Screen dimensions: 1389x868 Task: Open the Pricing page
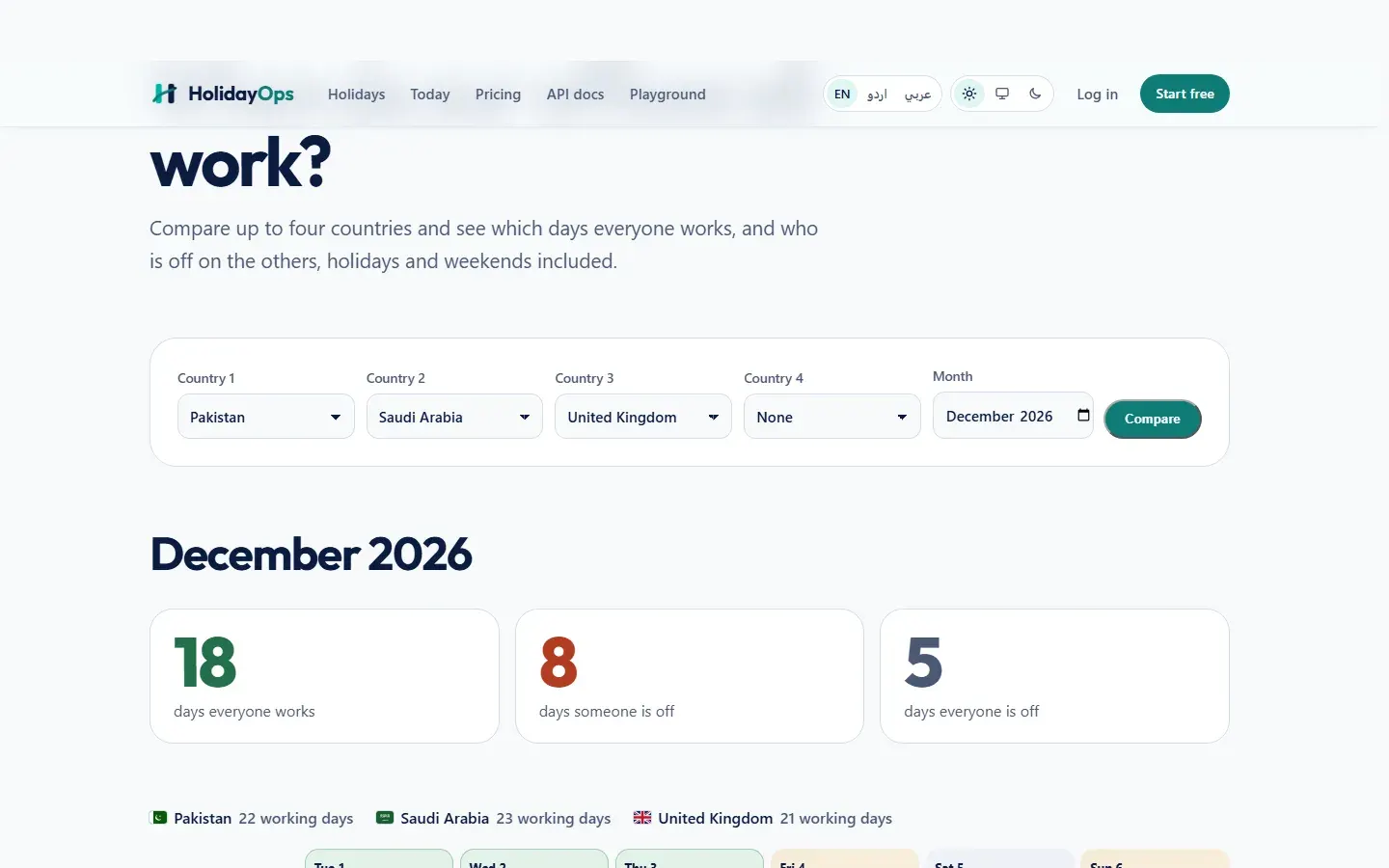coord(498,95)
